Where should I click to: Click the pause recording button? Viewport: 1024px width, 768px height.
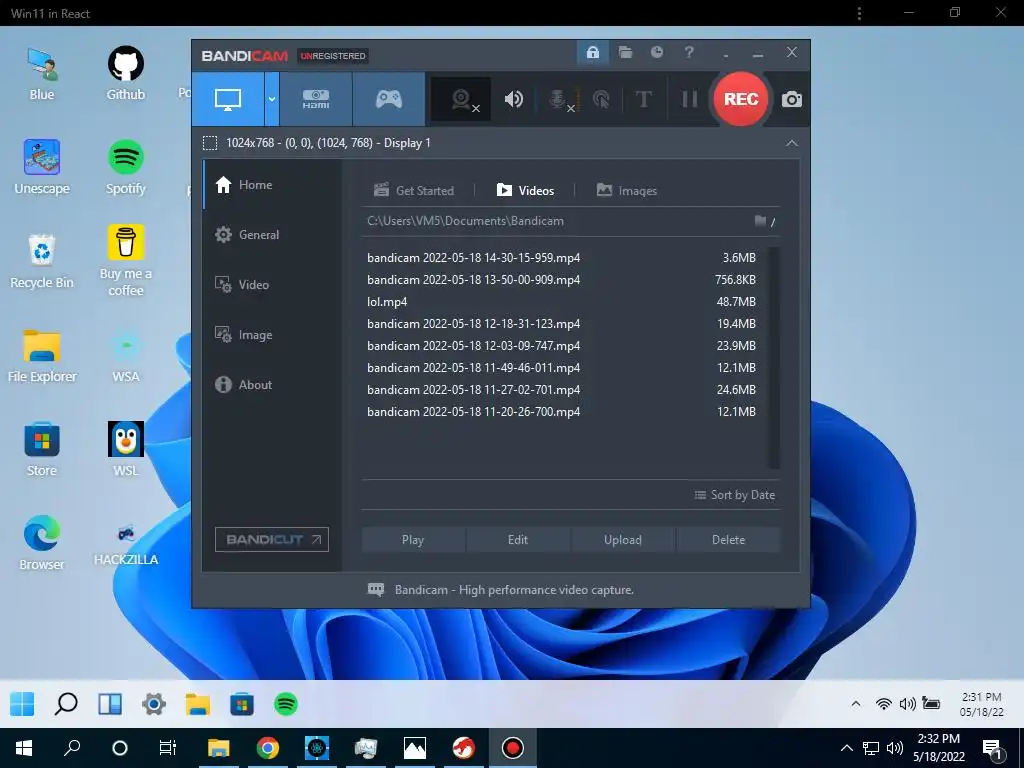coord(690,99)
